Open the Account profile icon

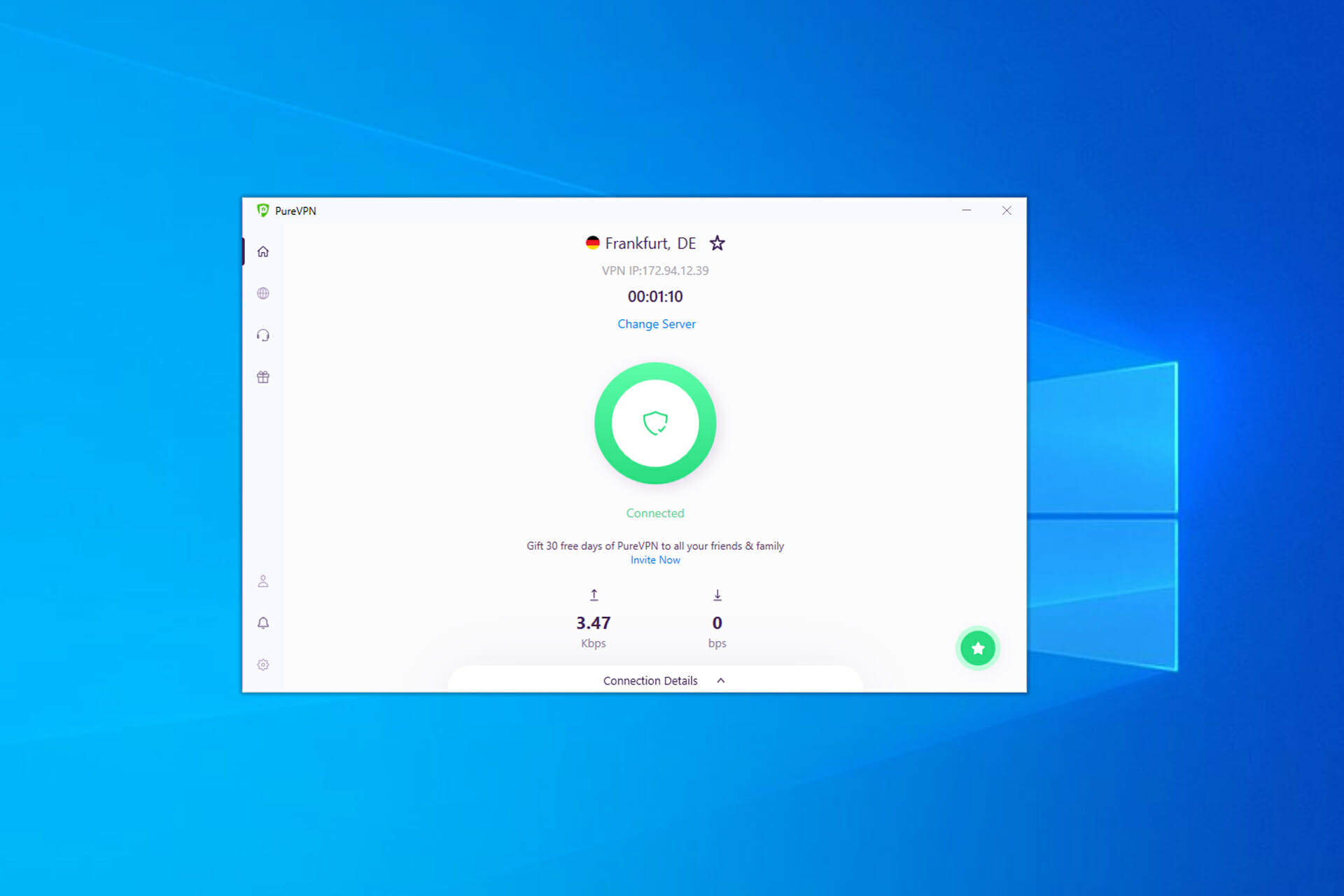263,581
